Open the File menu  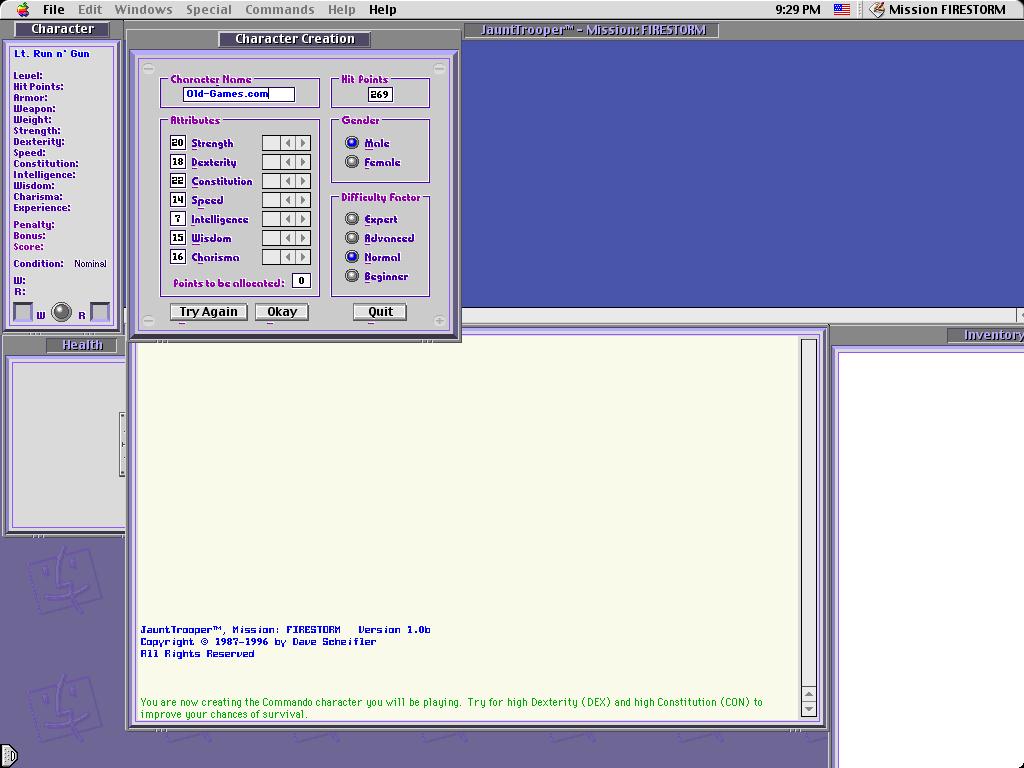tap(54, 9)
